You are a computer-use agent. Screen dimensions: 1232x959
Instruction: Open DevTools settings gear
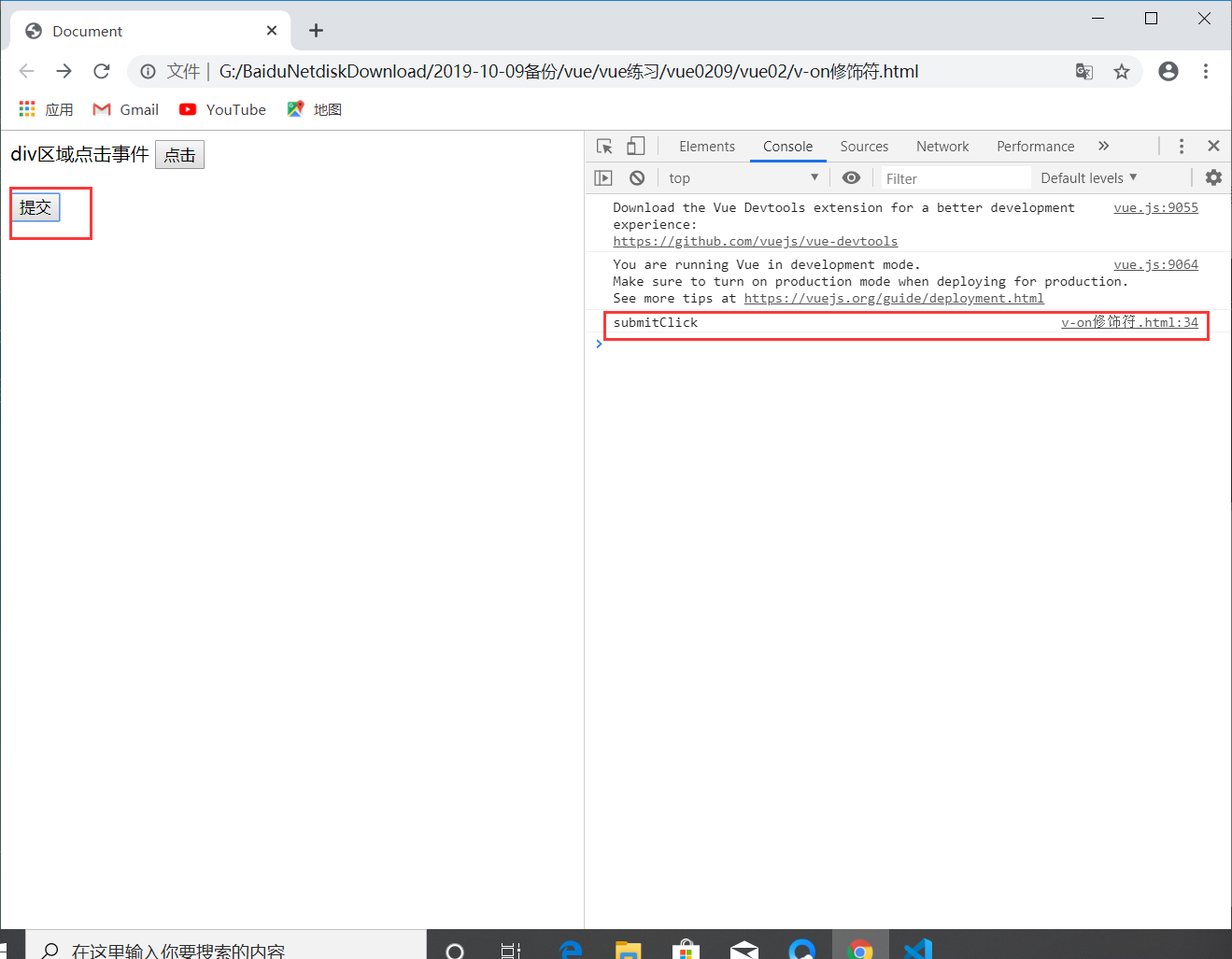pyautogui.click(x=1211, y=177)
